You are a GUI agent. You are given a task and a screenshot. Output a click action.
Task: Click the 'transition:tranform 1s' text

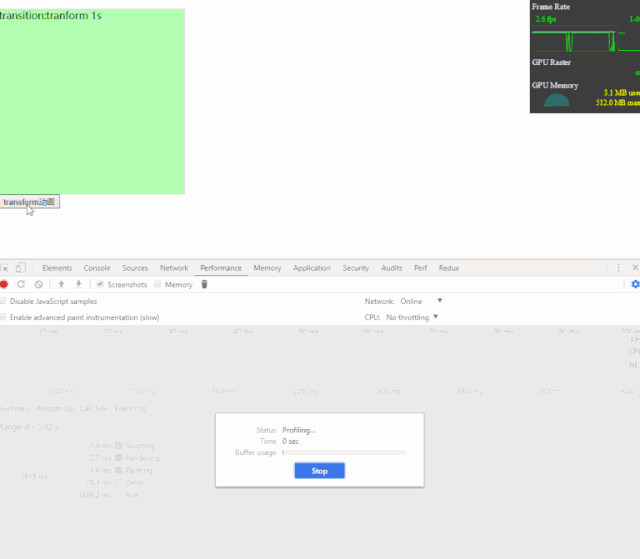tap(51, 16)
